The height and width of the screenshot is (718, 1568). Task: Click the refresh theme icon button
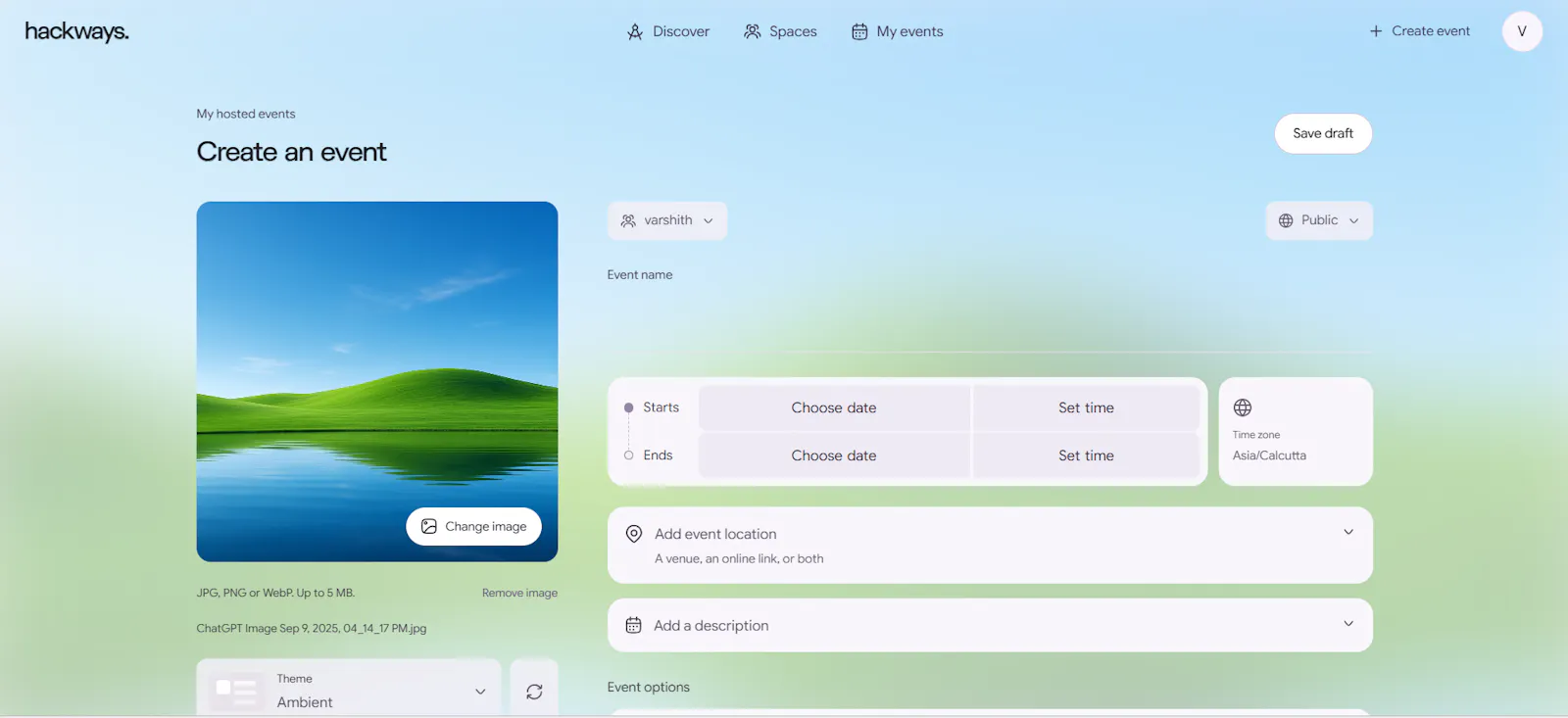click(x=534, y=692)
